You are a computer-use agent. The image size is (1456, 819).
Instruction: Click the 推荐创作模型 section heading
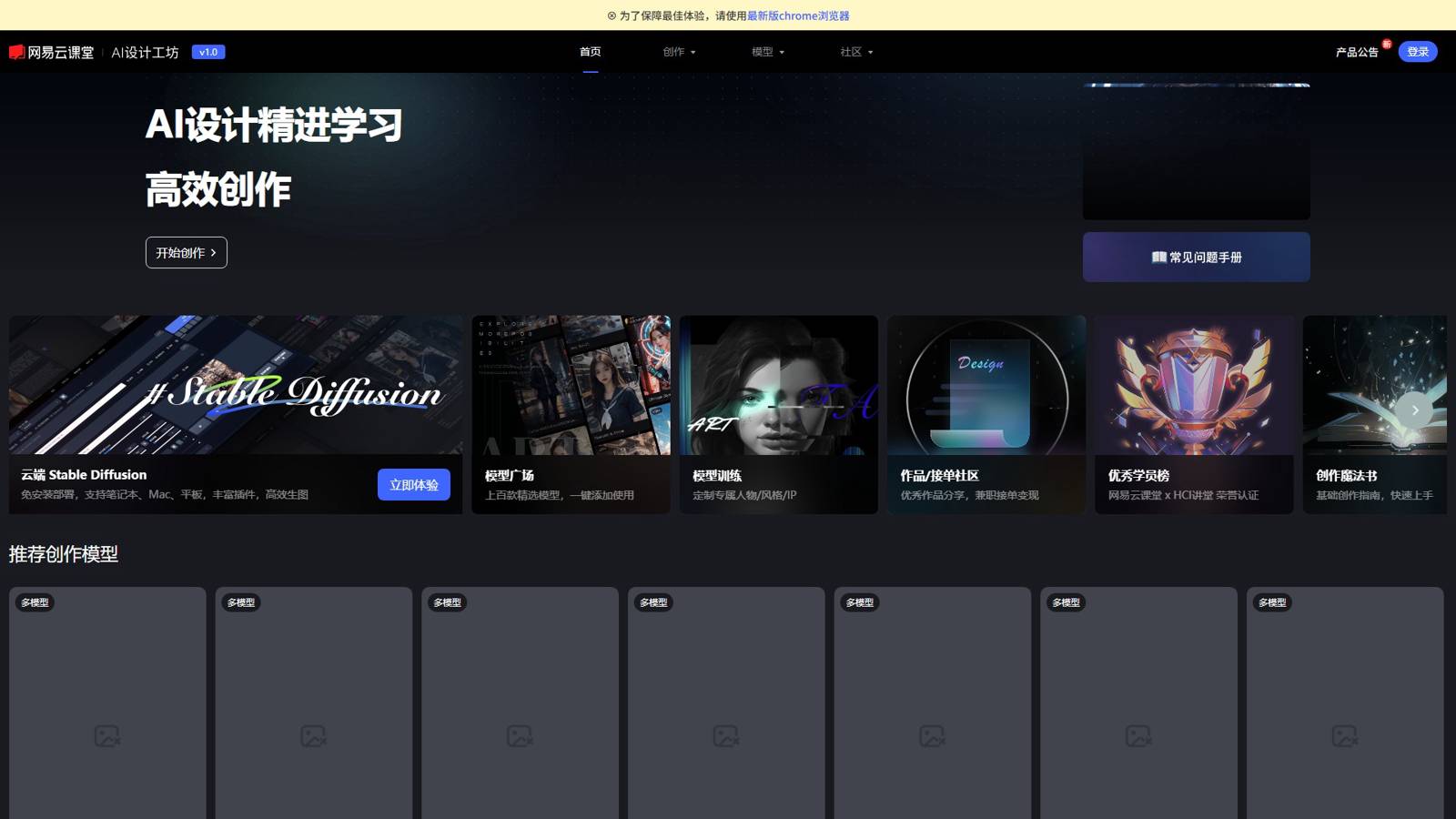pos(64,554)
